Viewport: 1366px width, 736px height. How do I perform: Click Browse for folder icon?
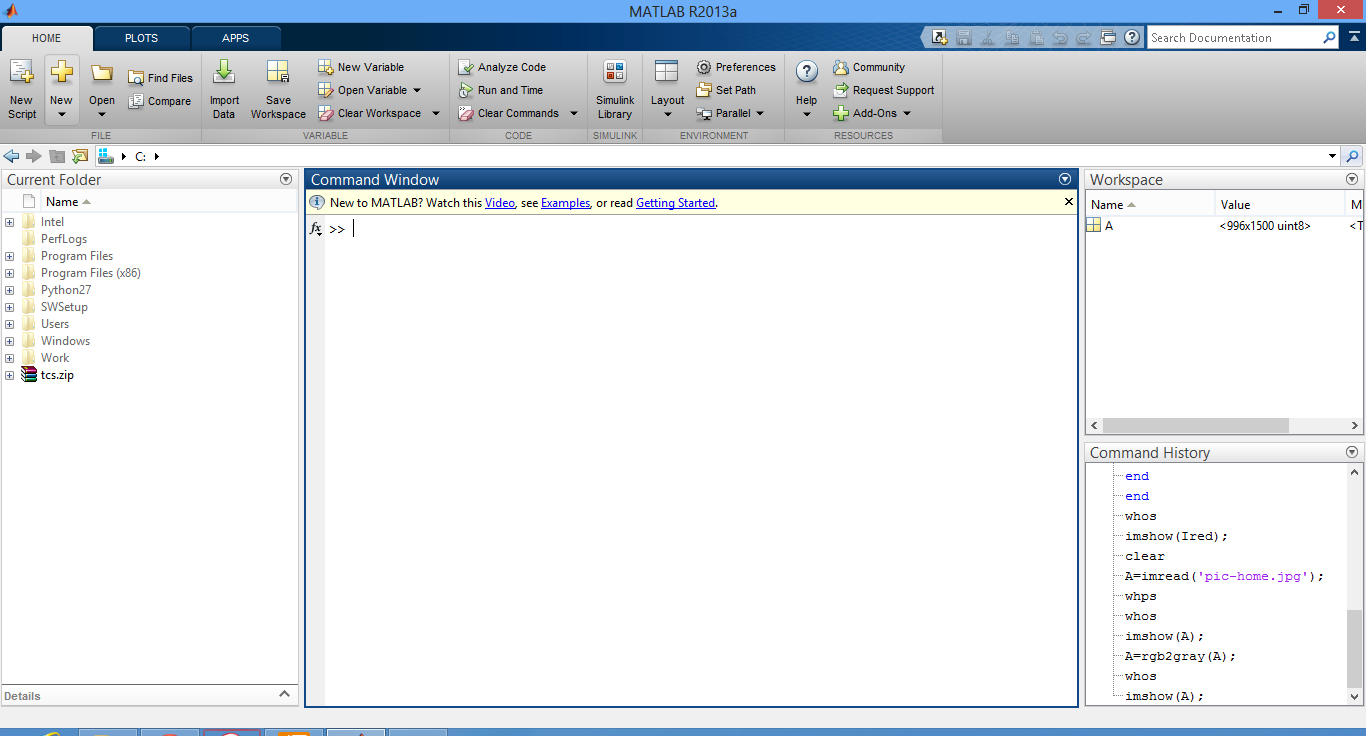coord(80,156)
